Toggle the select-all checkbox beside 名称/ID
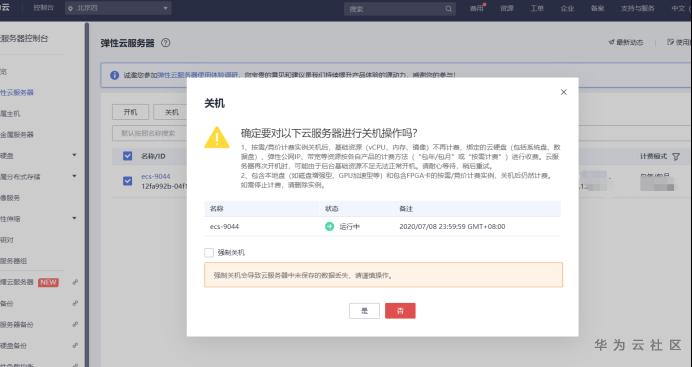 (x=128, y=156)
